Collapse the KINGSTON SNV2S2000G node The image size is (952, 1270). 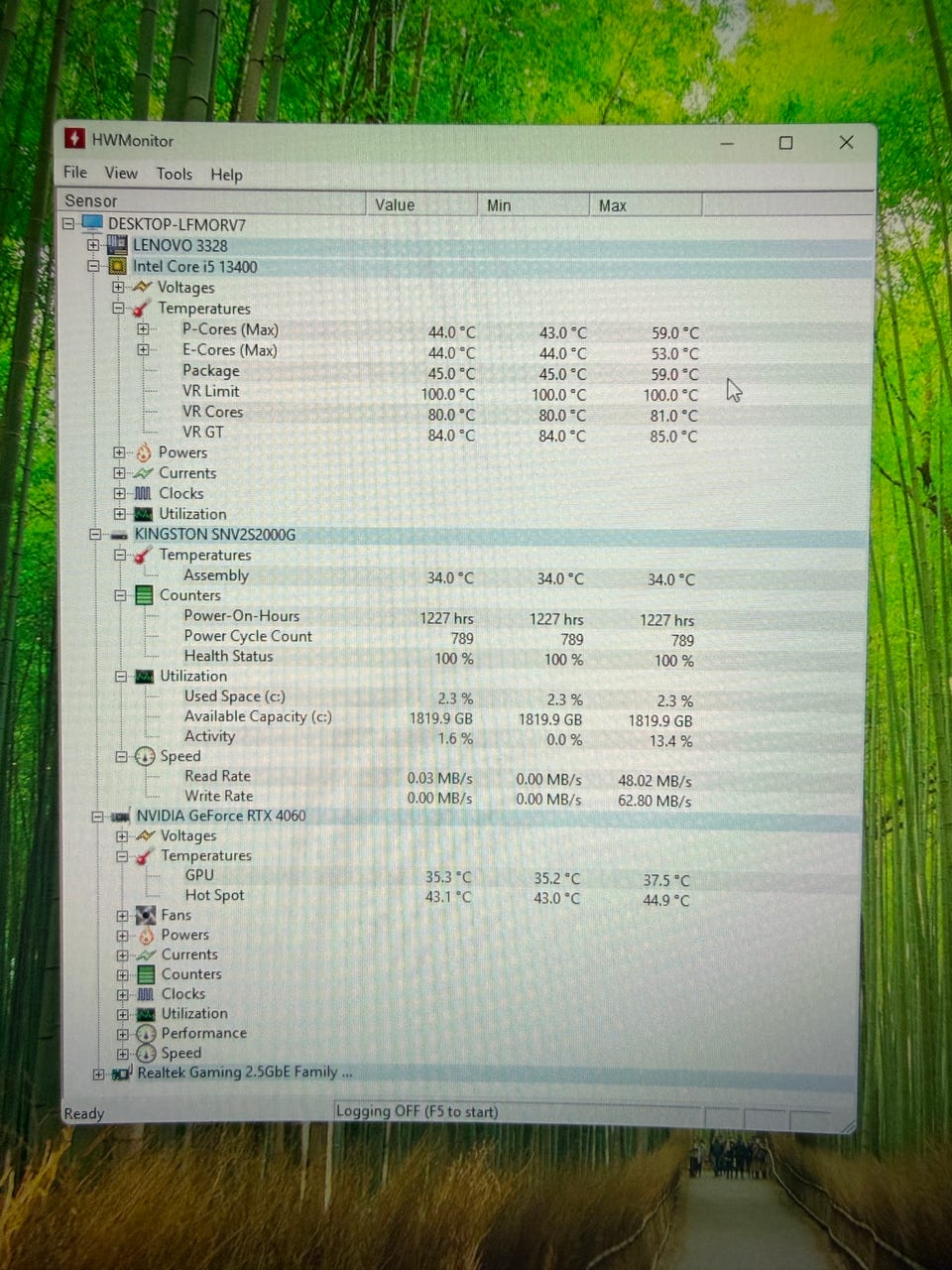click(x=95, y=534)
